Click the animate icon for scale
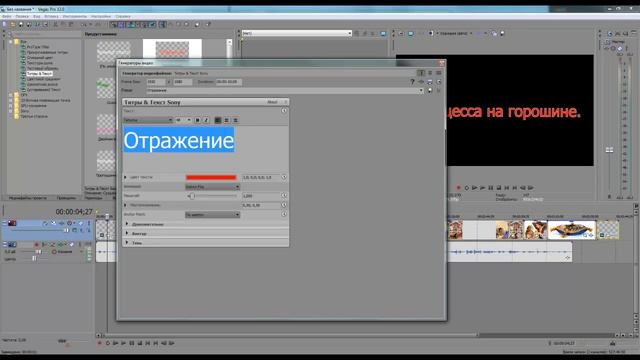640x360 pixels. [x=284, y=196]
